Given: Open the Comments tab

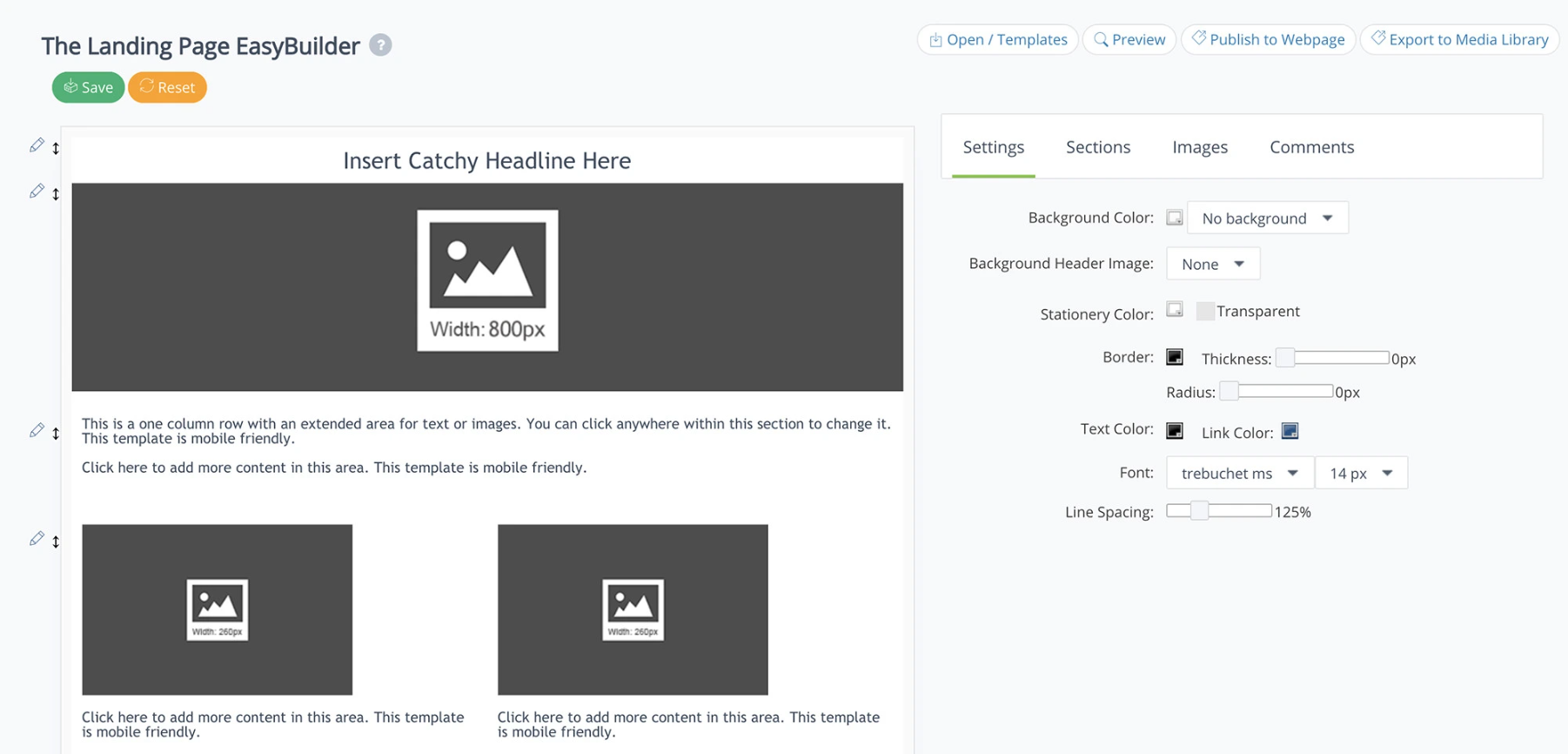Looking at the screenshot, I should pyautogui.click(x=1311, y=147).
